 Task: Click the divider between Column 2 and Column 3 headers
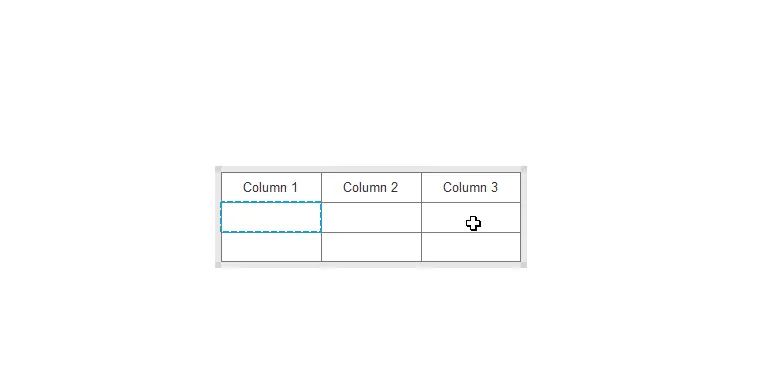pos(421,187)
